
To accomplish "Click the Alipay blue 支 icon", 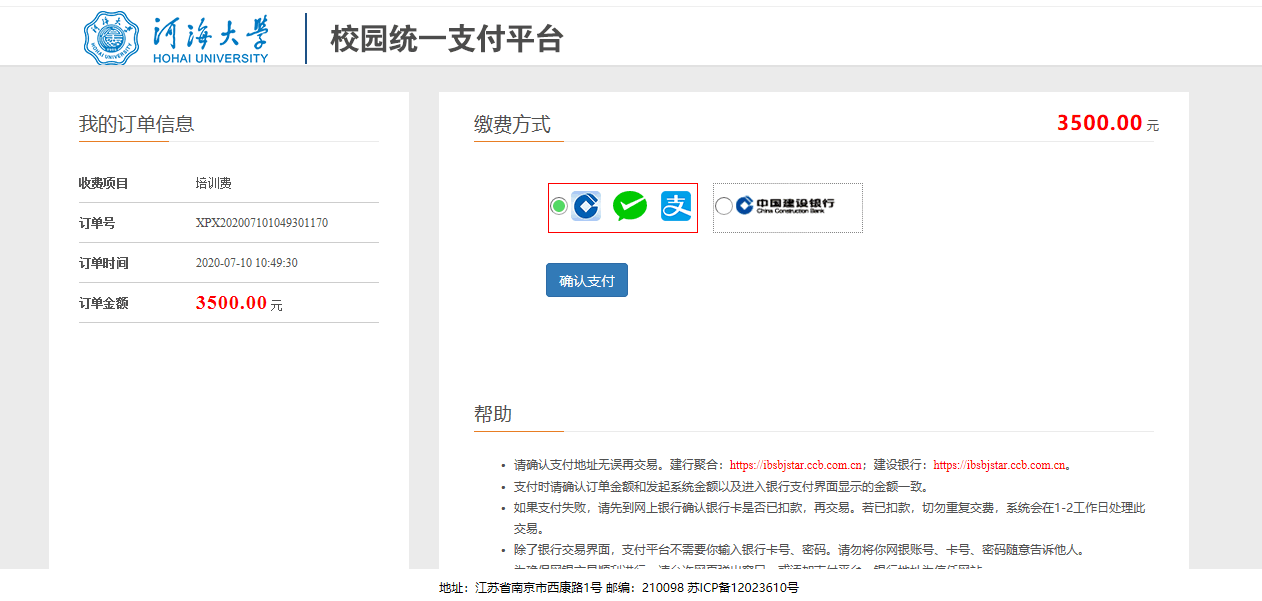I will click(x=676, y=207).
